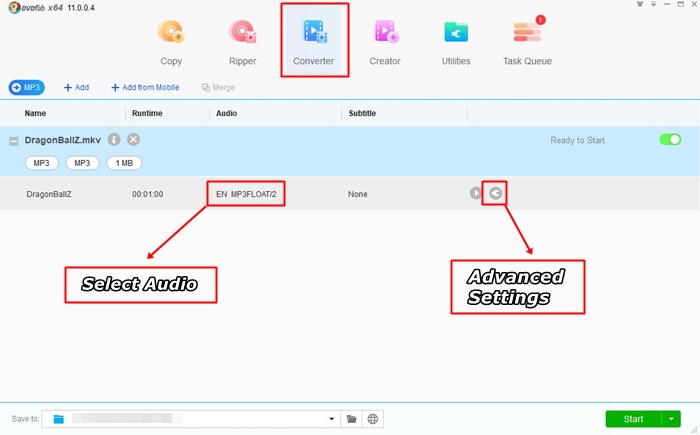Open the Ripper module
This screenshot has height=435, width=700.
coord(242,42)
